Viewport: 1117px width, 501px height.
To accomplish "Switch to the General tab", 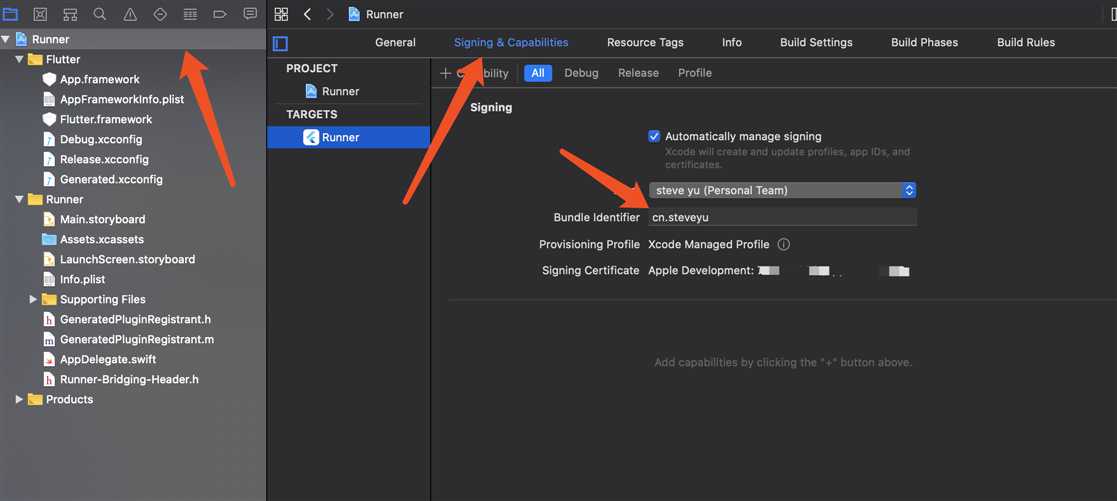I will 395,42.
